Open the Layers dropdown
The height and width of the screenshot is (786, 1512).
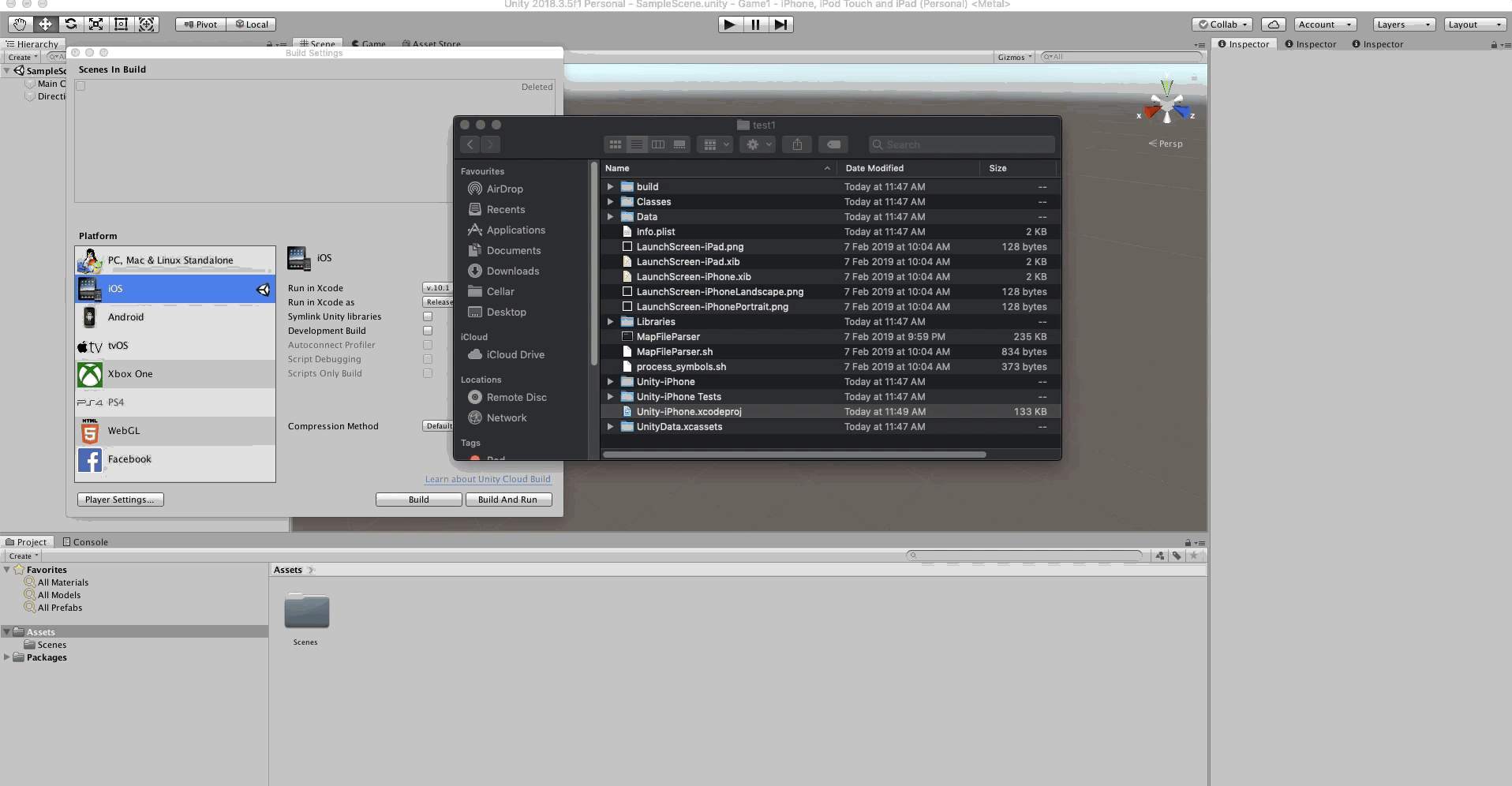pyautogui.click(x=1403, y=24)
